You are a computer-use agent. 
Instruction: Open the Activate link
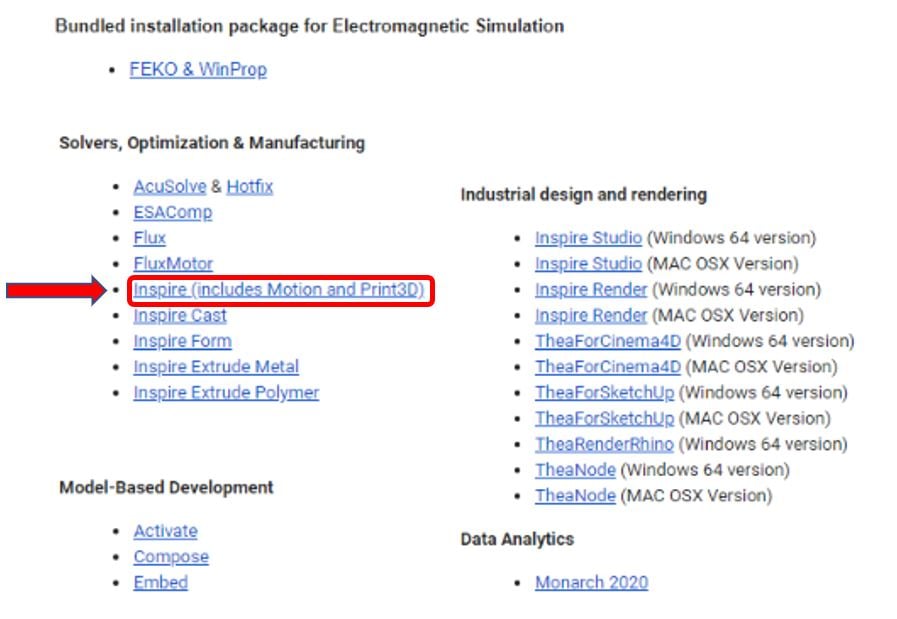(165, 531)
